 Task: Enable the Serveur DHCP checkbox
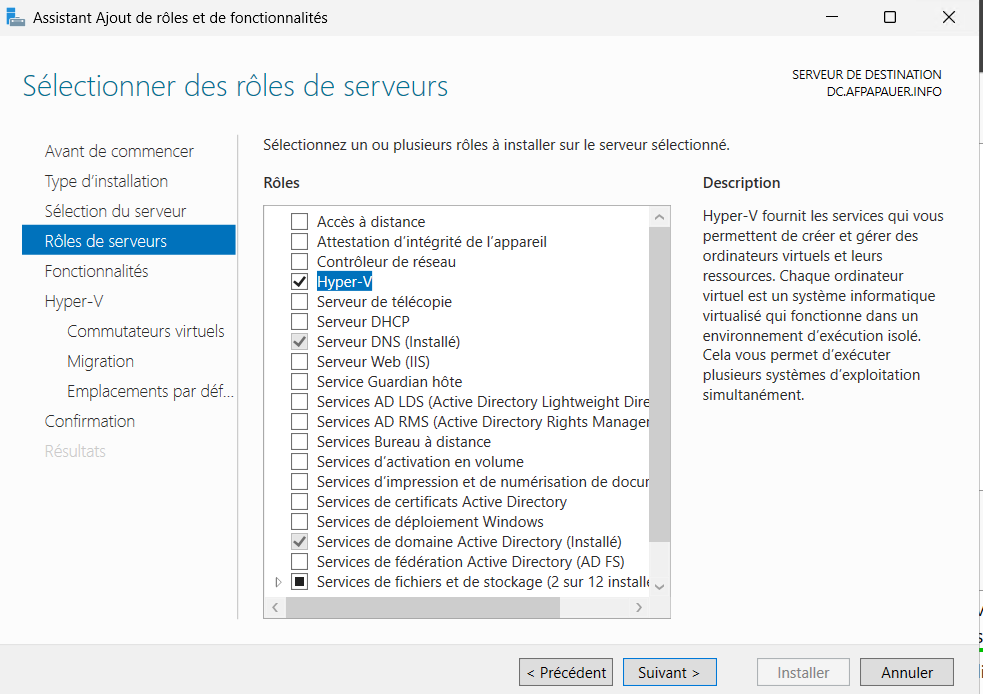(x=299, y=322)
